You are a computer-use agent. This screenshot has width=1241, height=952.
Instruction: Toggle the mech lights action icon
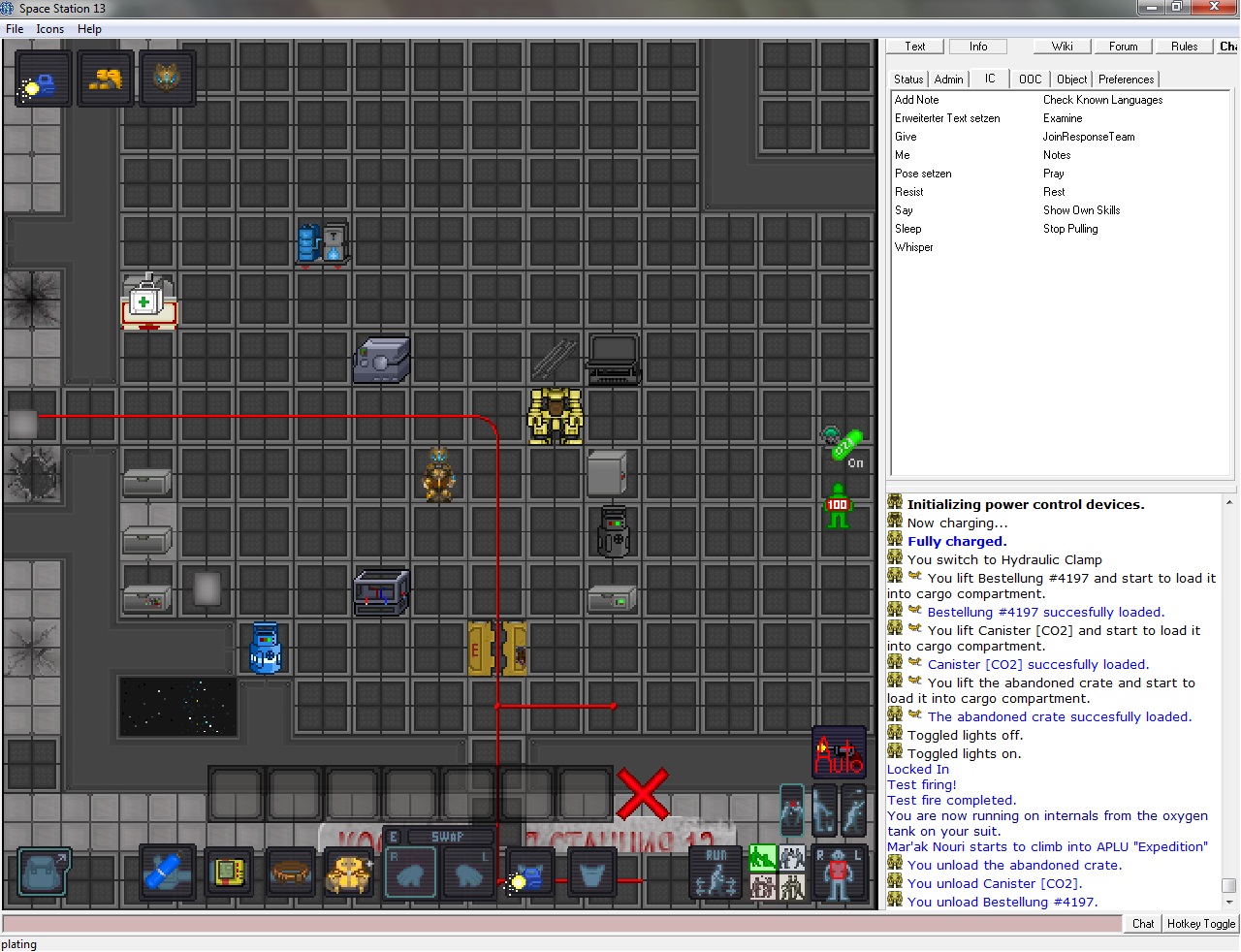[43, 79]
